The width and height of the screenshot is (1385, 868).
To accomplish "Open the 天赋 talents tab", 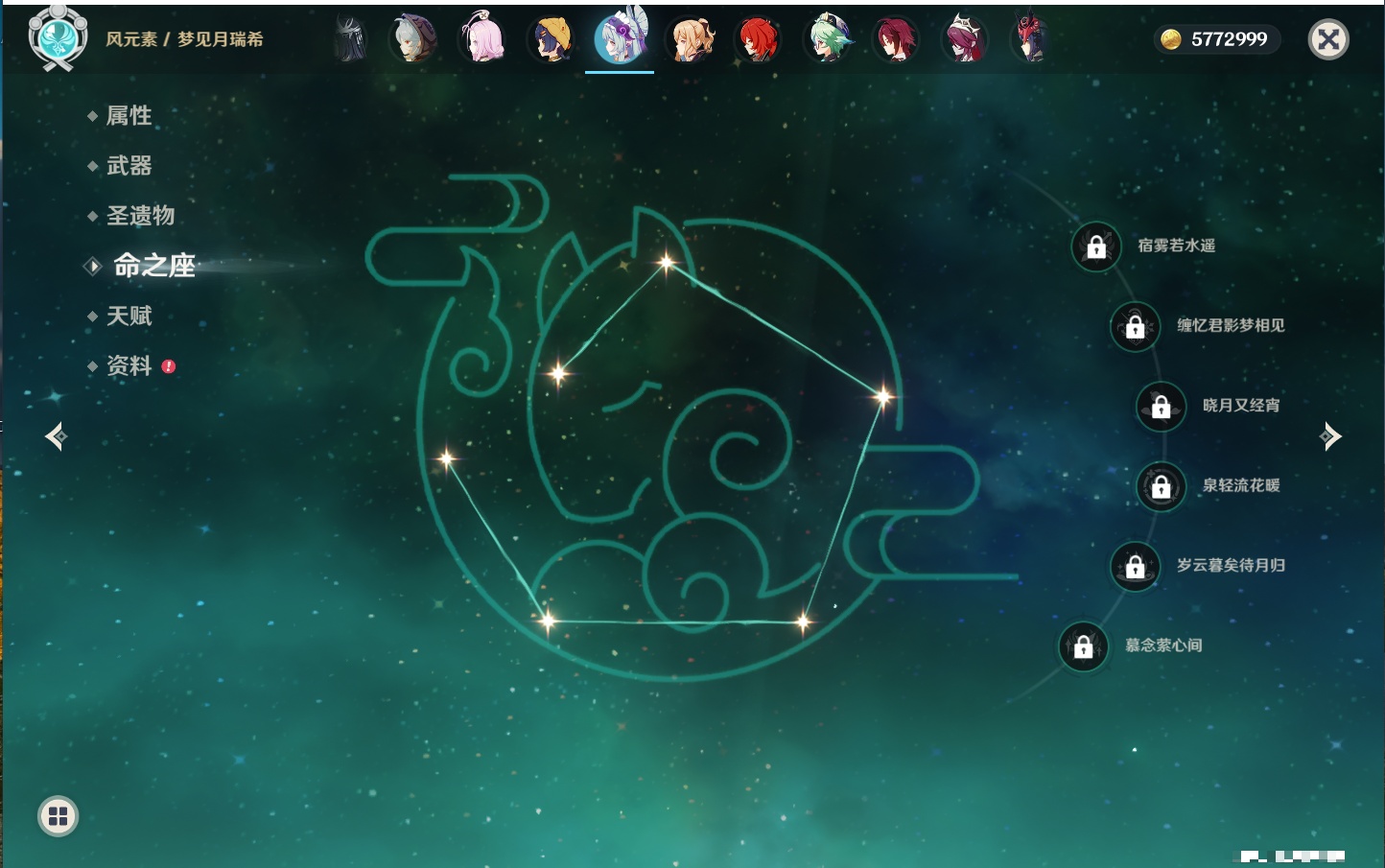I will 129,316.
